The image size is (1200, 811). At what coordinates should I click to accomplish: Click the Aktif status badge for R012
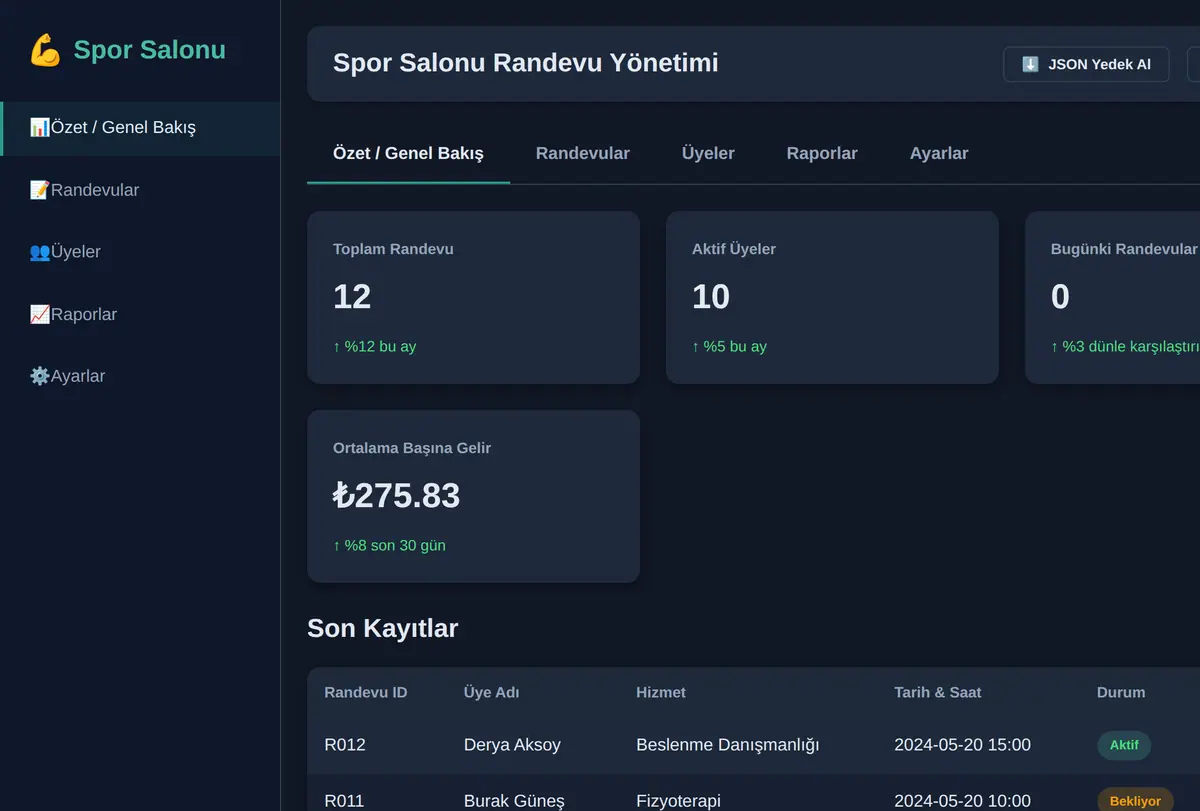pos(1124,745)
